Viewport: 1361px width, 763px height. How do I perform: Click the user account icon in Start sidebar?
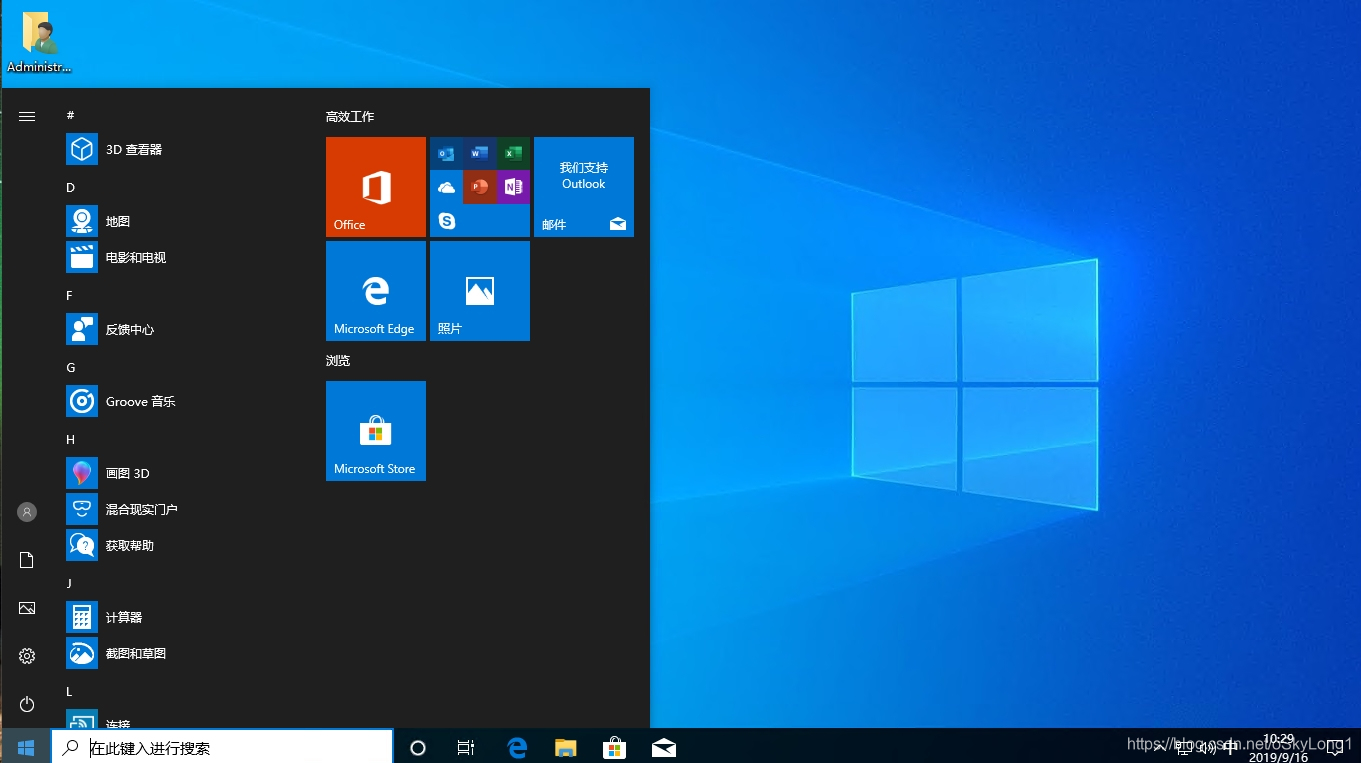pos(27,512)
